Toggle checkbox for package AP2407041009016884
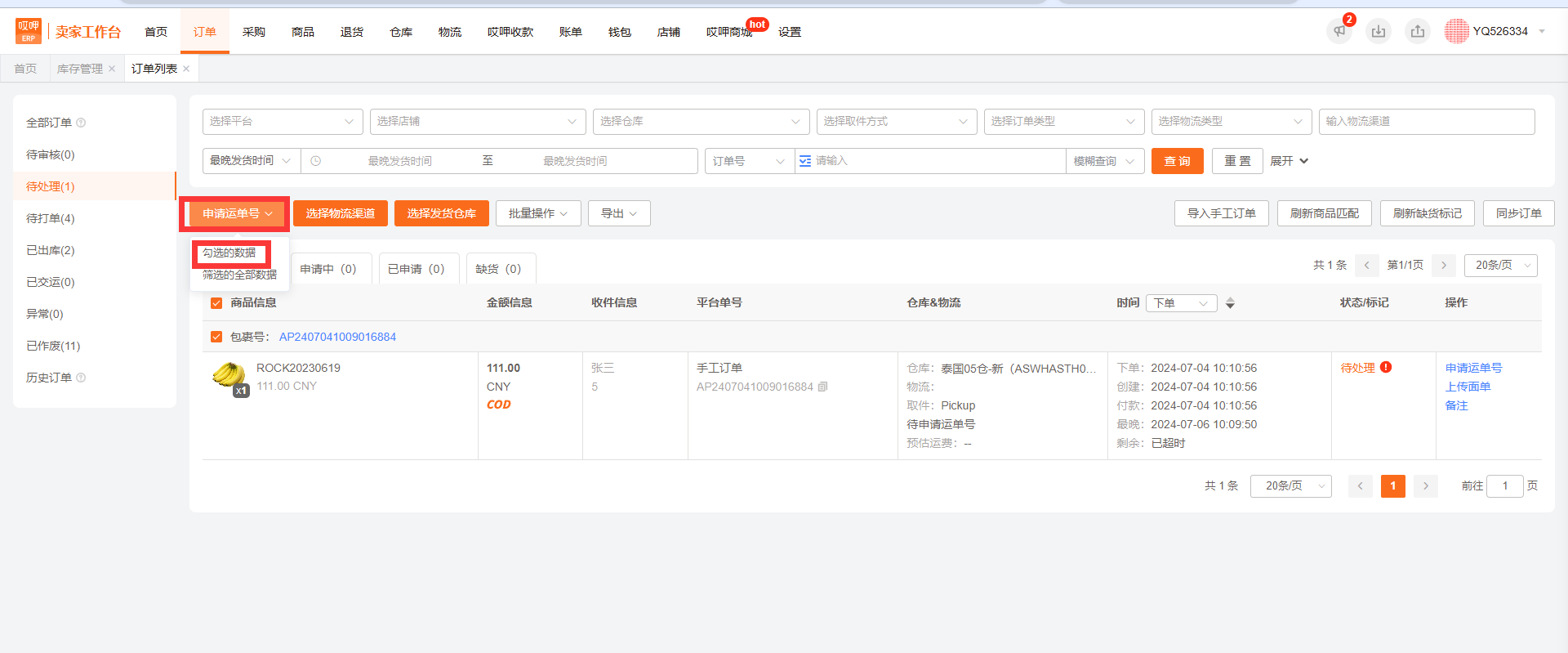Image resolution: width=1568 pixels, height=653 pixels. click(216, 337)
